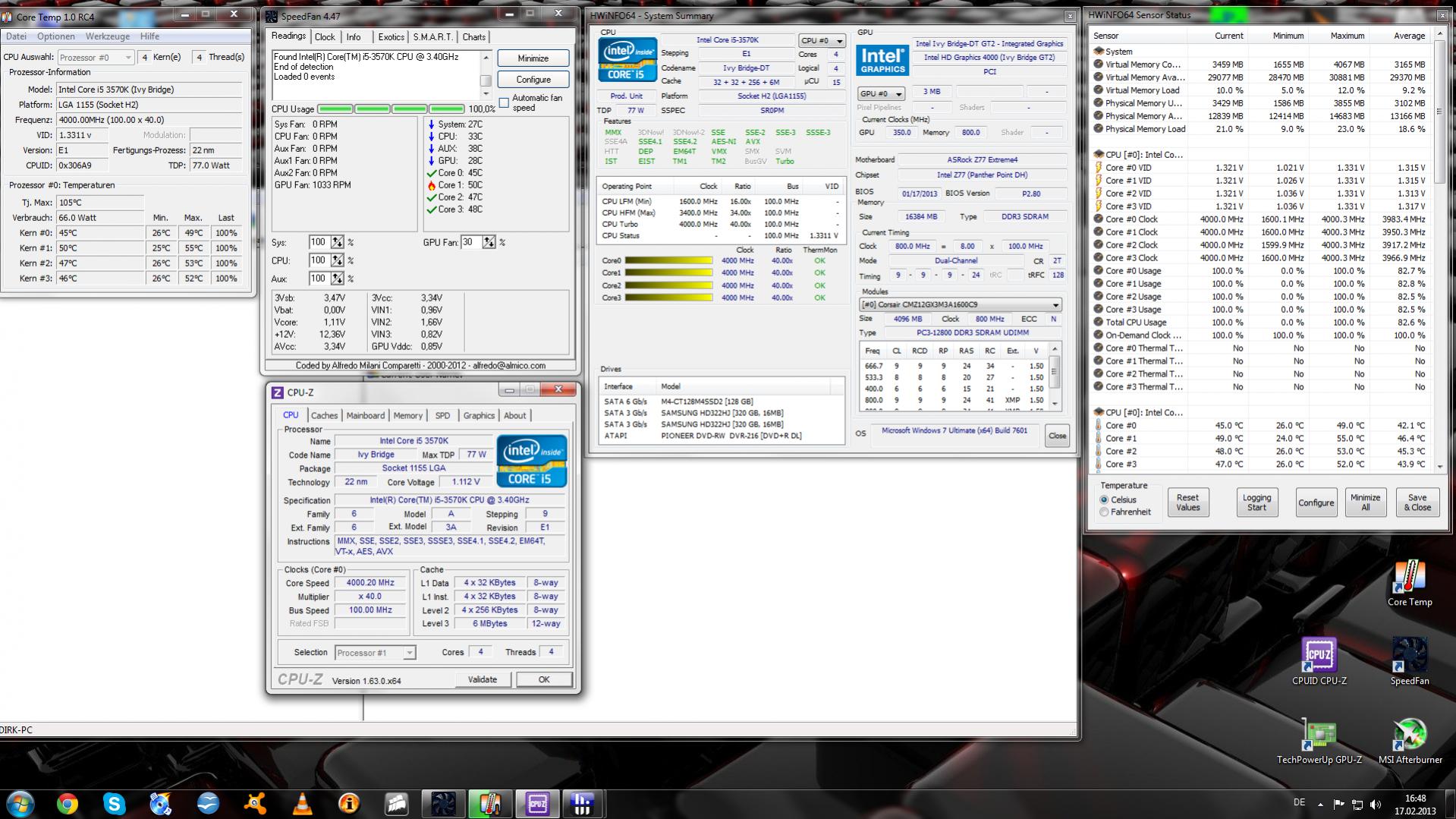Screen dimensions: 1456x819
Task: Switch to Core Temp taskbar button
Action: click(x=490, y=803)
